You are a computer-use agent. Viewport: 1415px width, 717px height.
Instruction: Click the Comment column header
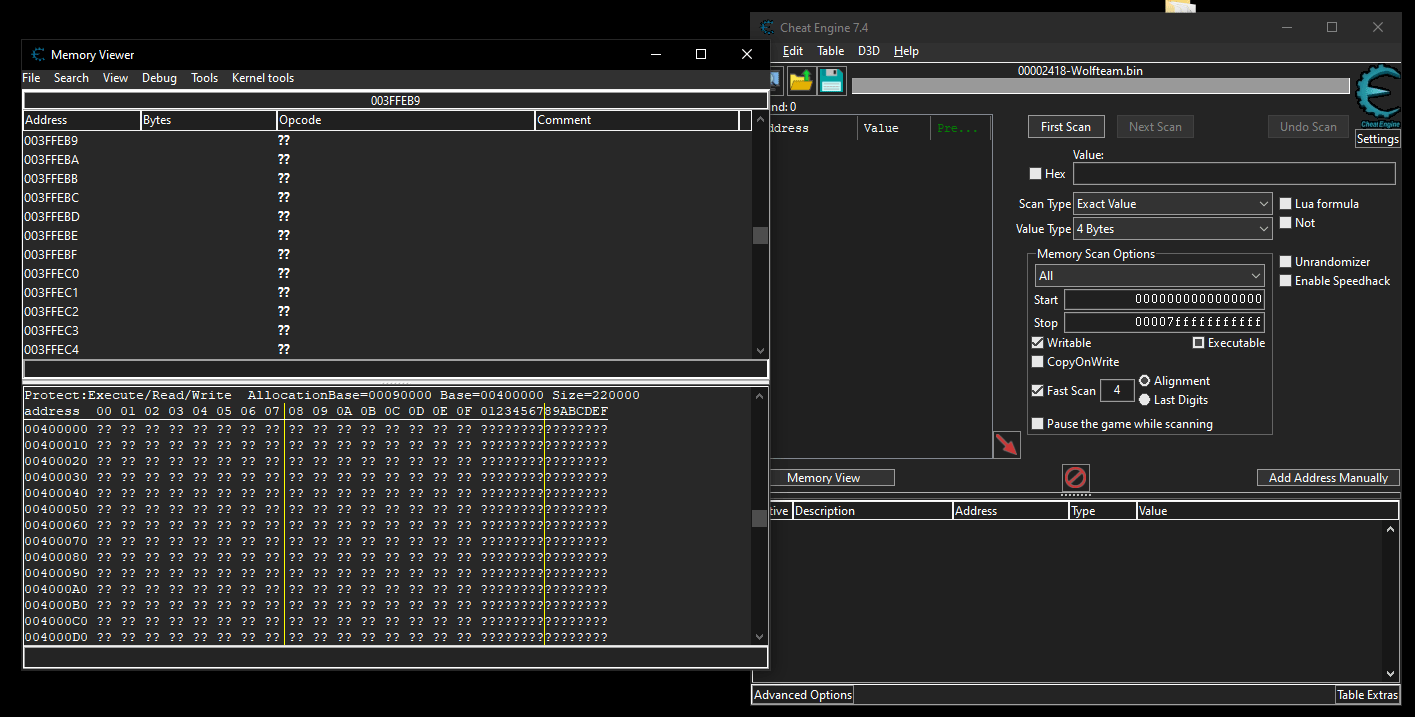637,120
